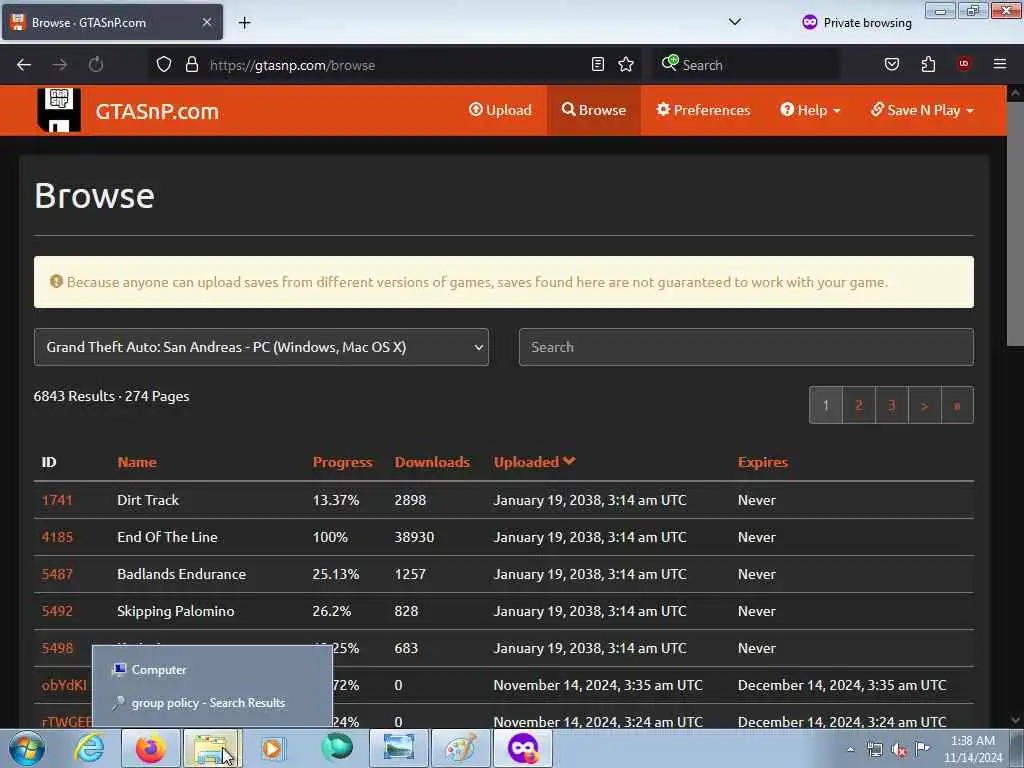
Task: Click the Dirt Track save name
Action: [x=148, y=500]
